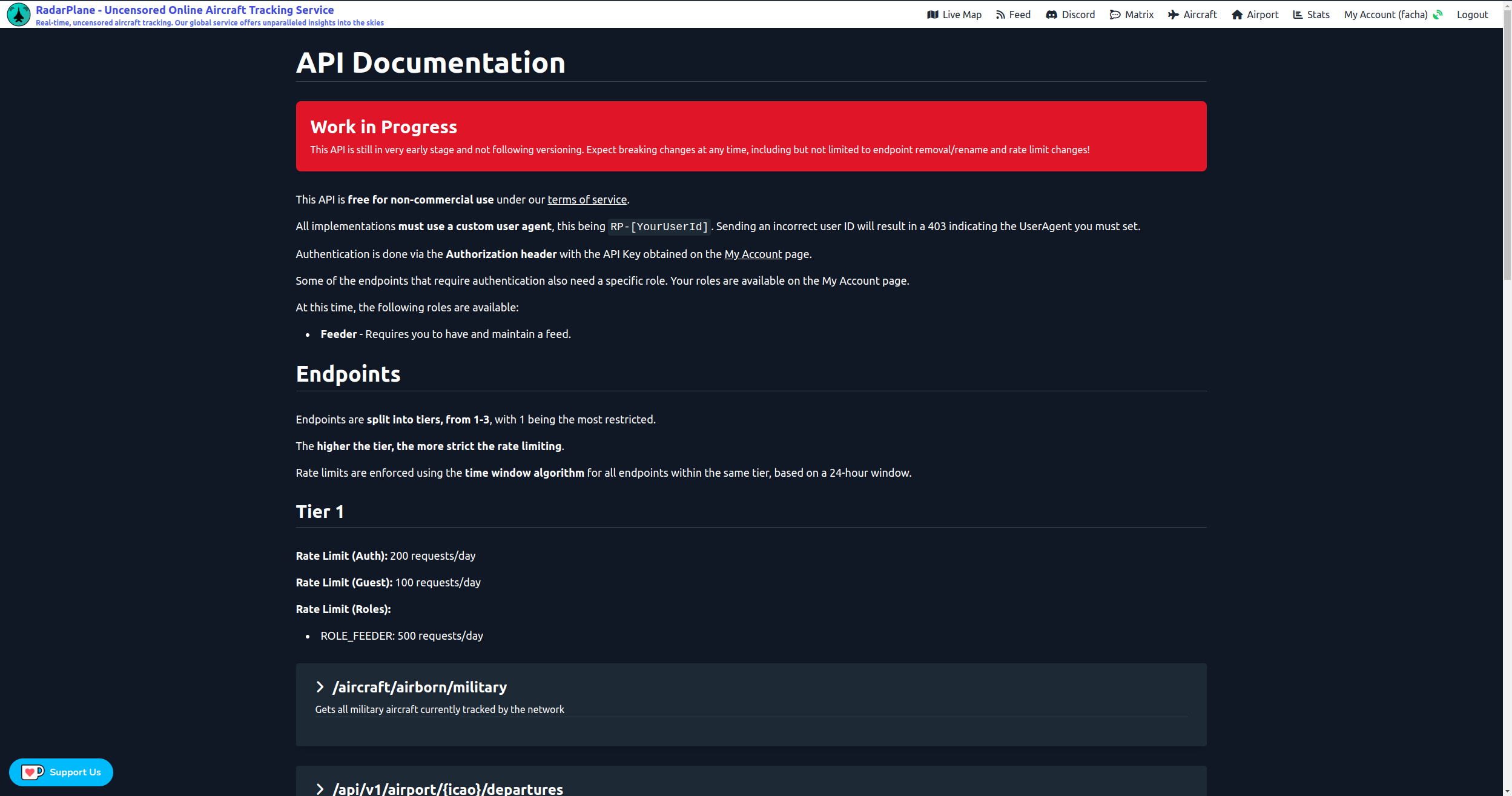
Task: Click 'ROLE_FEEDER: 500 requests/day' text
Action: pos(401,635)
